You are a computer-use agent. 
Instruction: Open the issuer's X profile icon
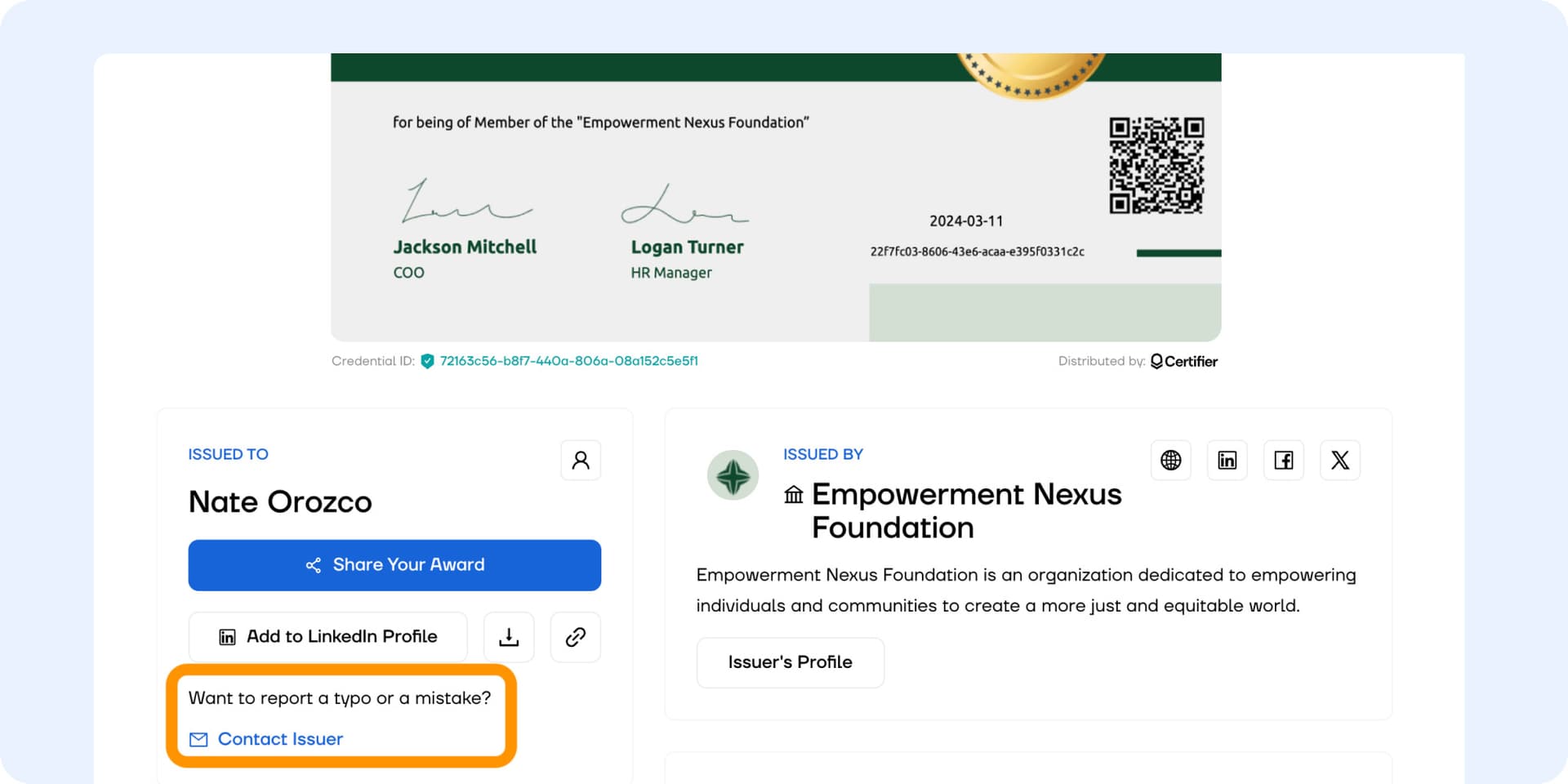[1339, 461]
